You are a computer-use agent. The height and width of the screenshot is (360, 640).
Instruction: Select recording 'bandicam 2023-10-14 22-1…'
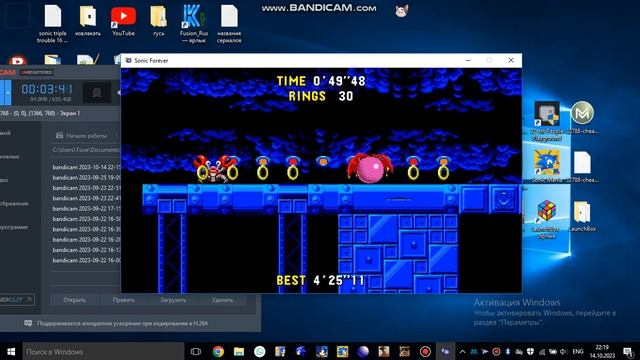point(86,167)
